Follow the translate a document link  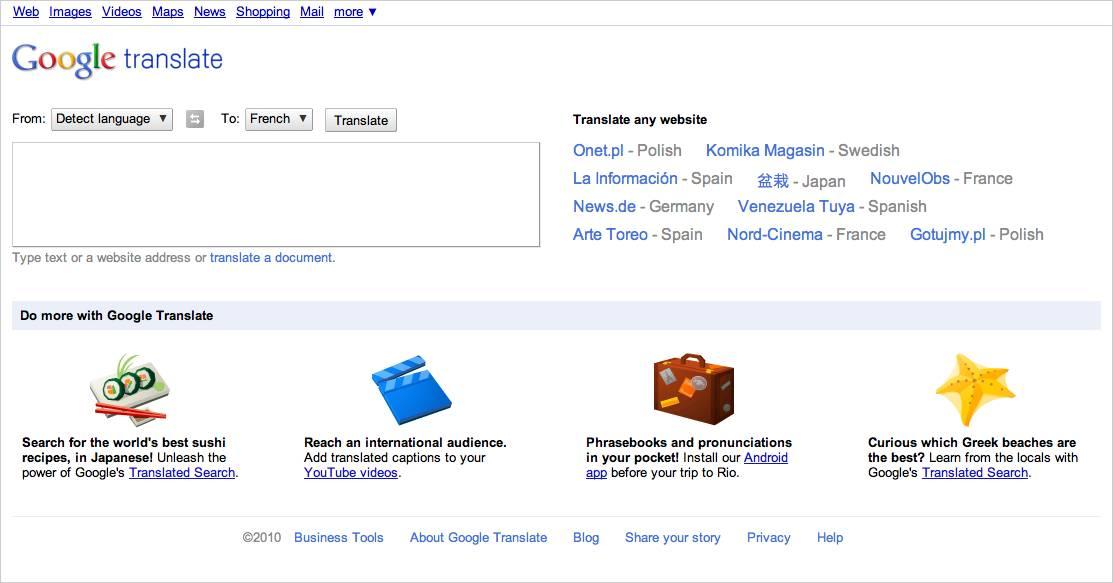coord(271,258)
